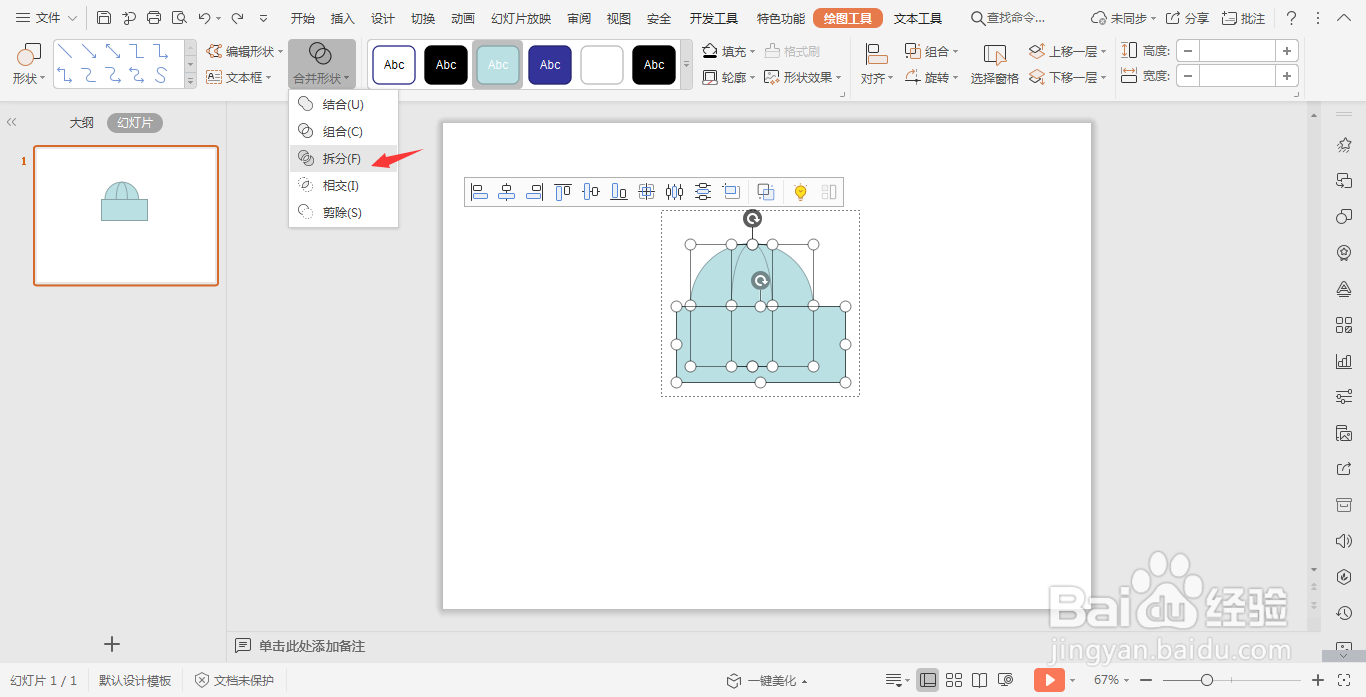Screen dimensions: 1366x697
Task: Click distribute horizontally icon in floating toolbar
Action: 675,192
